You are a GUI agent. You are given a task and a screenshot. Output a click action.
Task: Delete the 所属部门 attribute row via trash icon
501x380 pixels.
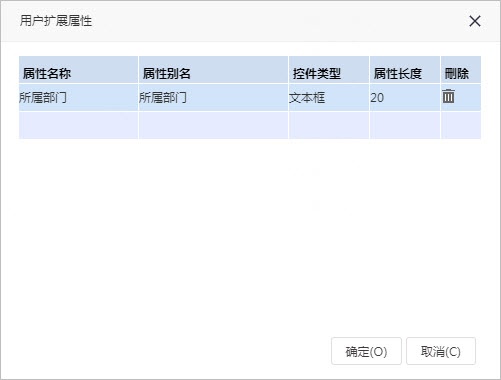point(448,96)
